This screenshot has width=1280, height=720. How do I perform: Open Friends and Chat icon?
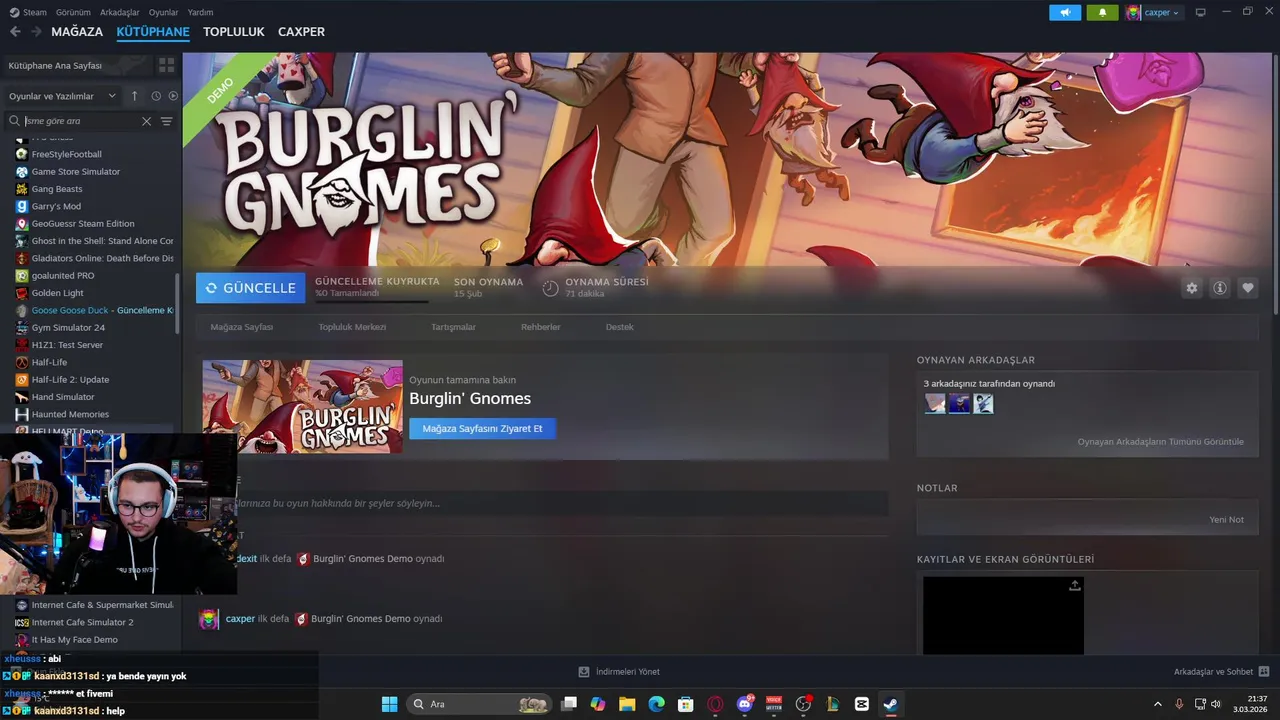1264,672
